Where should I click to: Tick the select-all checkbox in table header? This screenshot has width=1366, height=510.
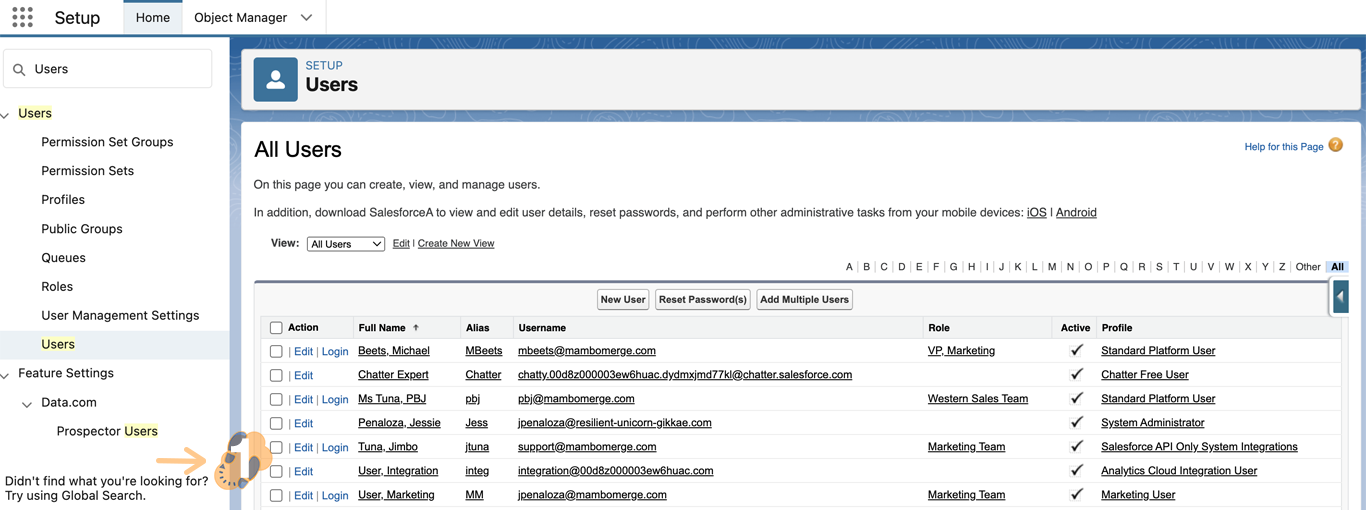(276, 328)
